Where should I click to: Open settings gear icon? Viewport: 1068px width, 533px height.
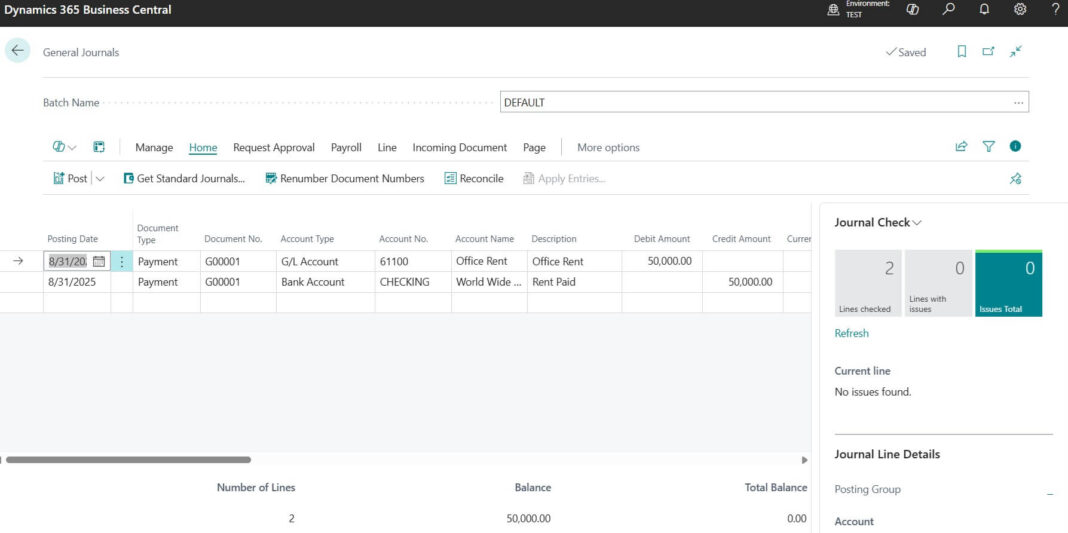click(x=1020, y=10)
